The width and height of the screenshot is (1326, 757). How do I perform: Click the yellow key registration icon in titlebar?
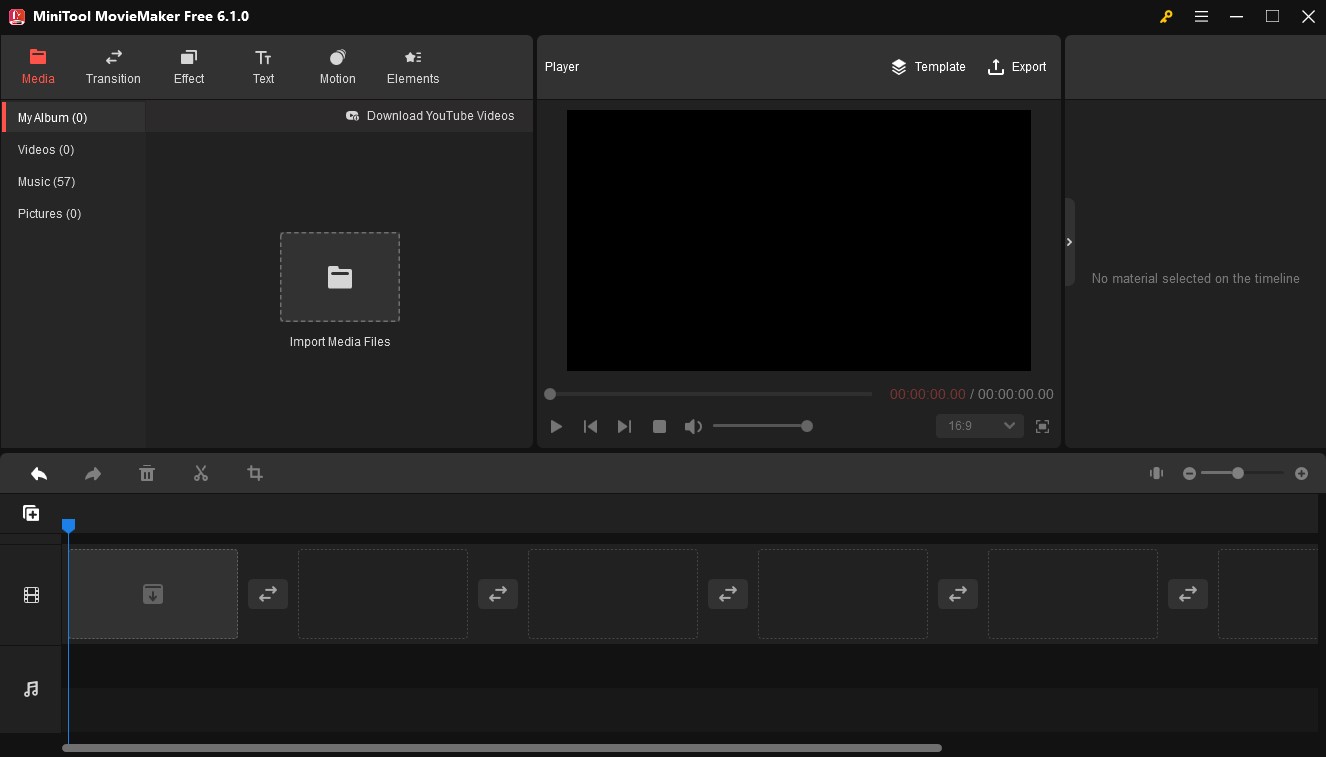coord(1166,17)
